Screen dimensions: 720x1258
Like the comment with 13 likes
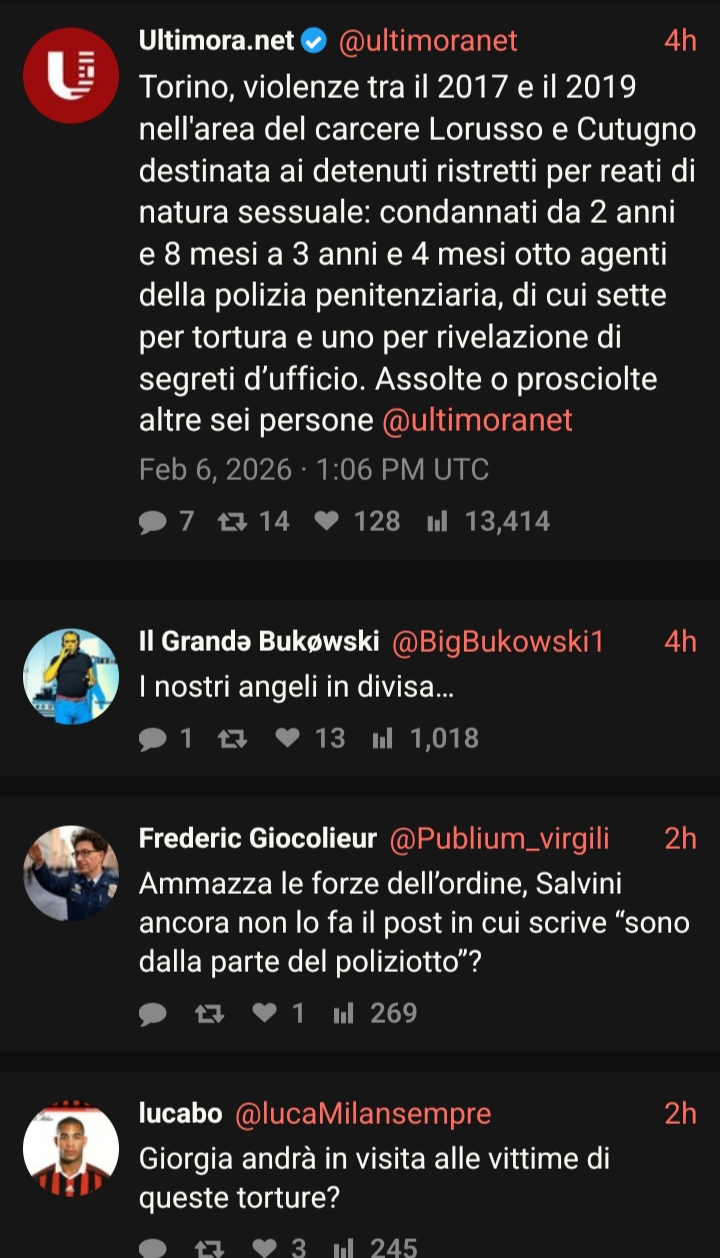tap(287, 738)
